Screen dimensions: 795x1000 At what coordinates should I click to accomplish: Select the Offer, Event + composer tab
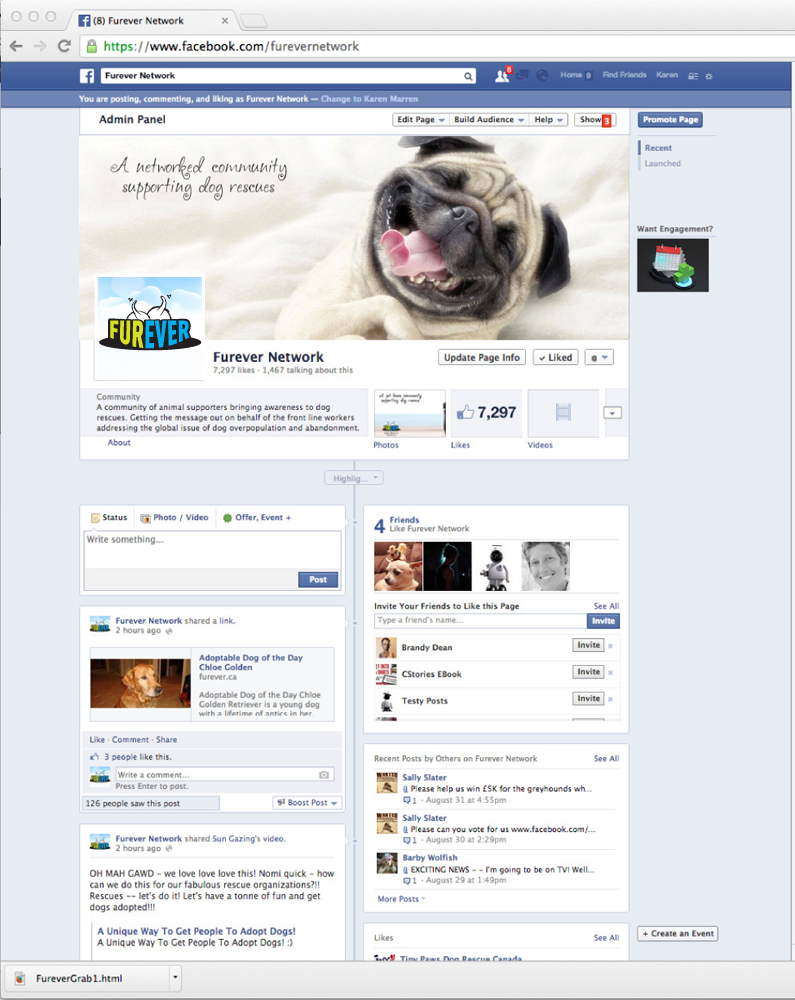[x=257, y=517]
